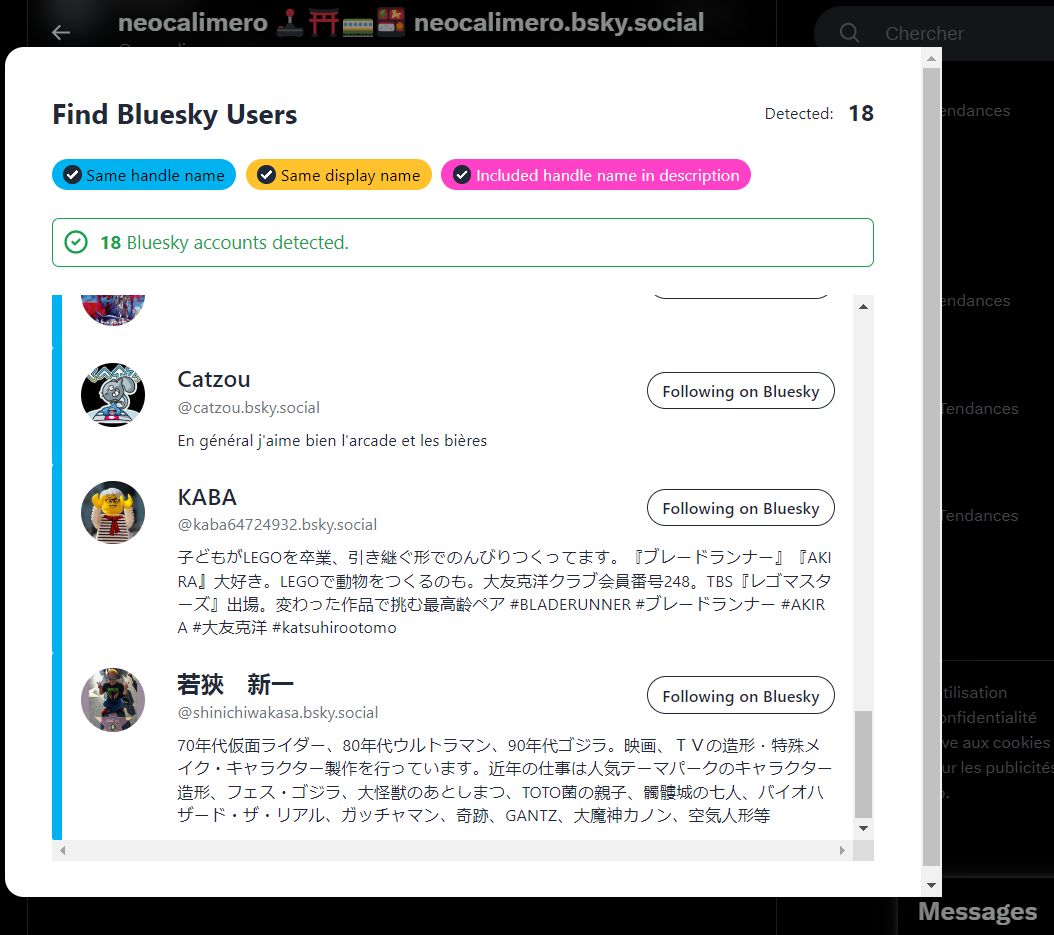The height and width of the screenshot is (935, 1054).
Task: Click the modal scroll up arrow
Action: (x=932, y=58)
